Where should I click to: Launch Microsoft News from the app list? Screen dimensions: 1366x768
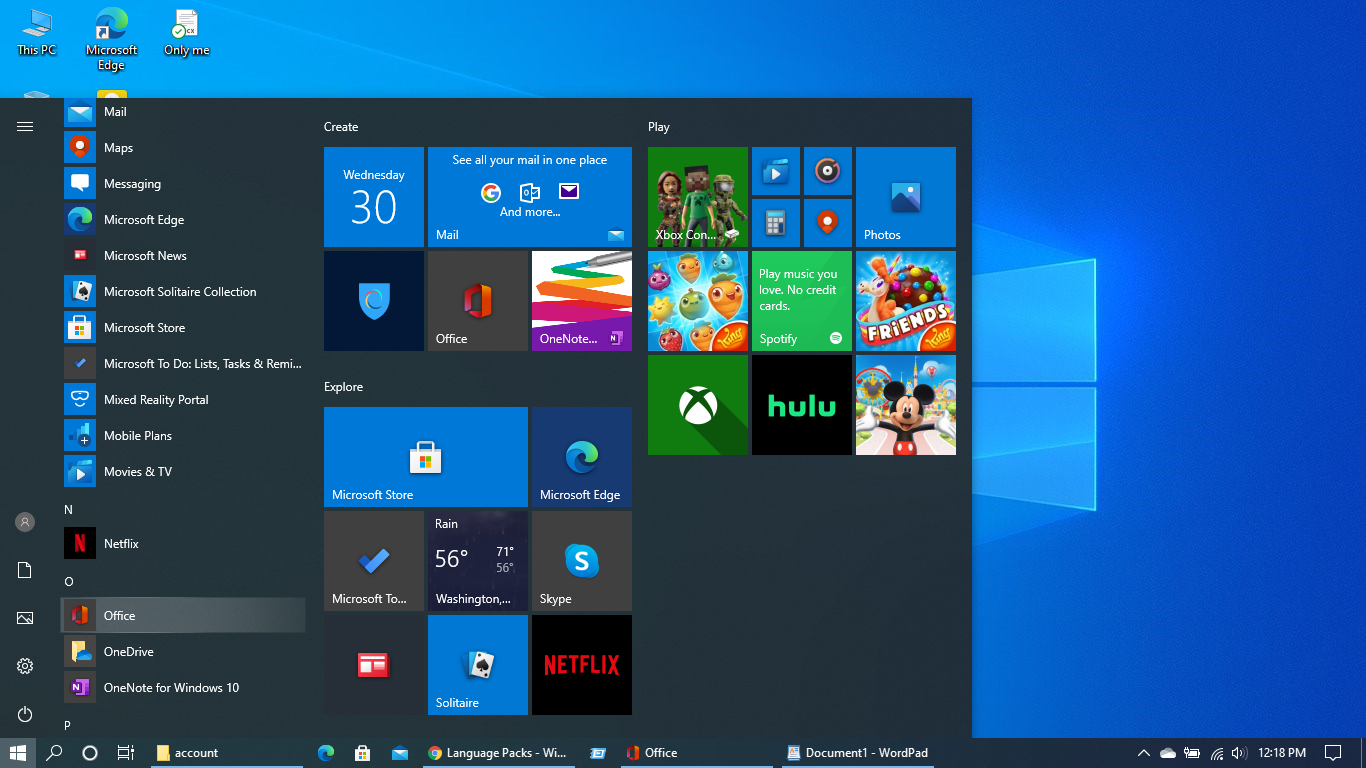pyautogui.click(x=184, y=256)
